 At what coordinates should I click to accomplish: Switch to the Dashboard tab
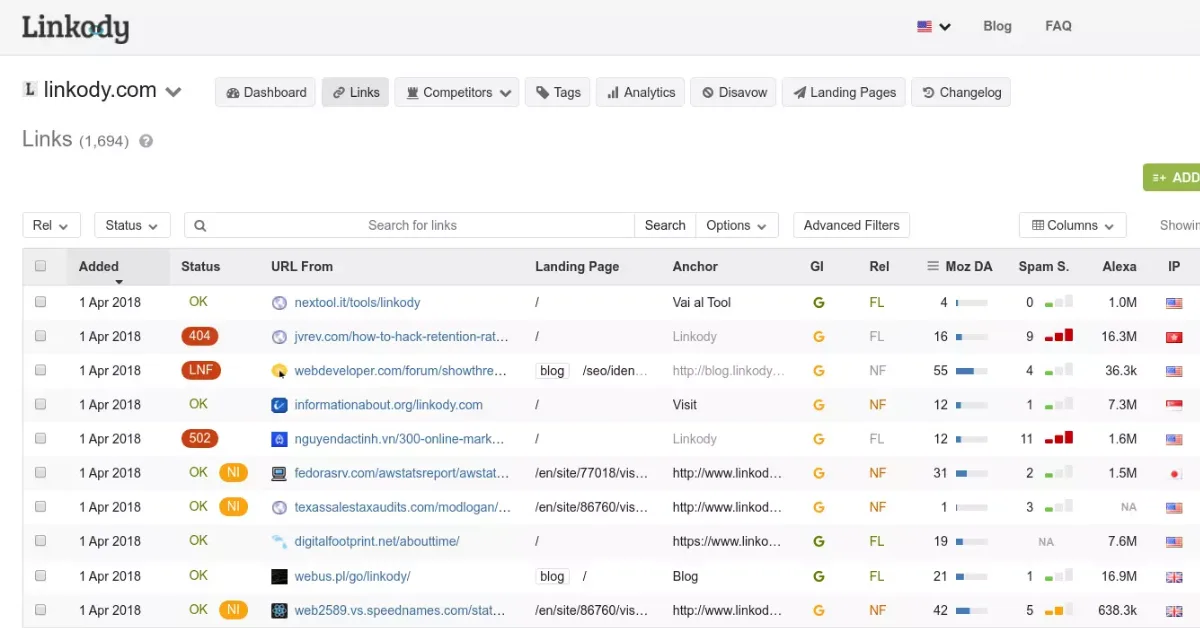click(265, 92)
